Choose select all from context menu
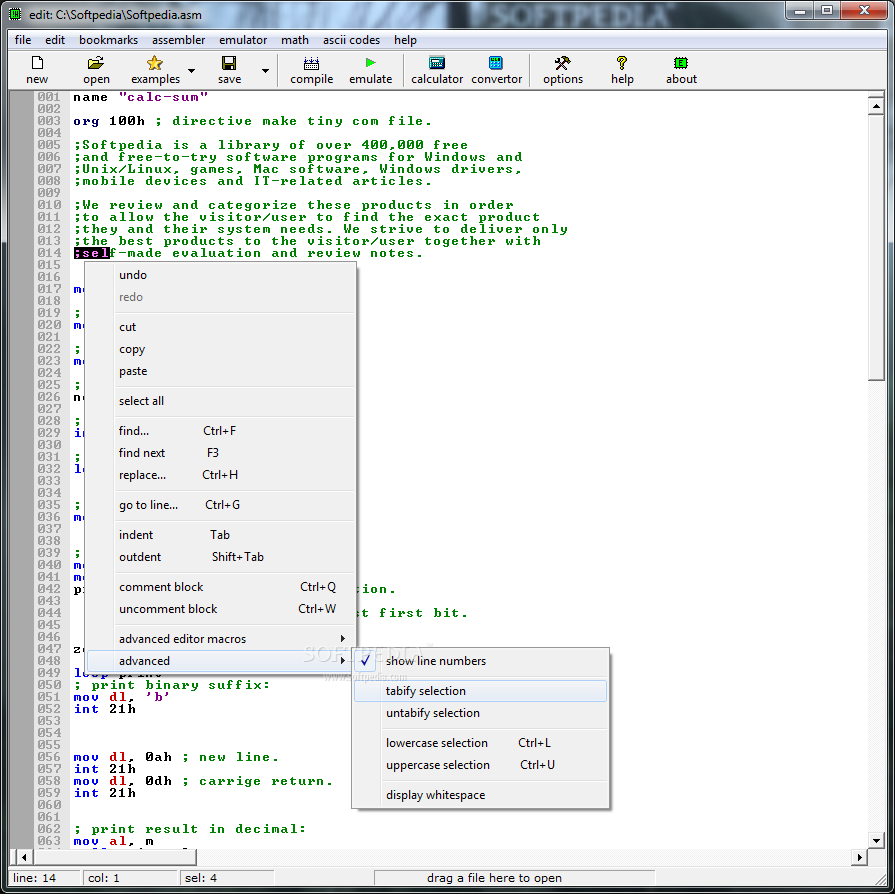This screenshot has height=894, width=895. 221,401
